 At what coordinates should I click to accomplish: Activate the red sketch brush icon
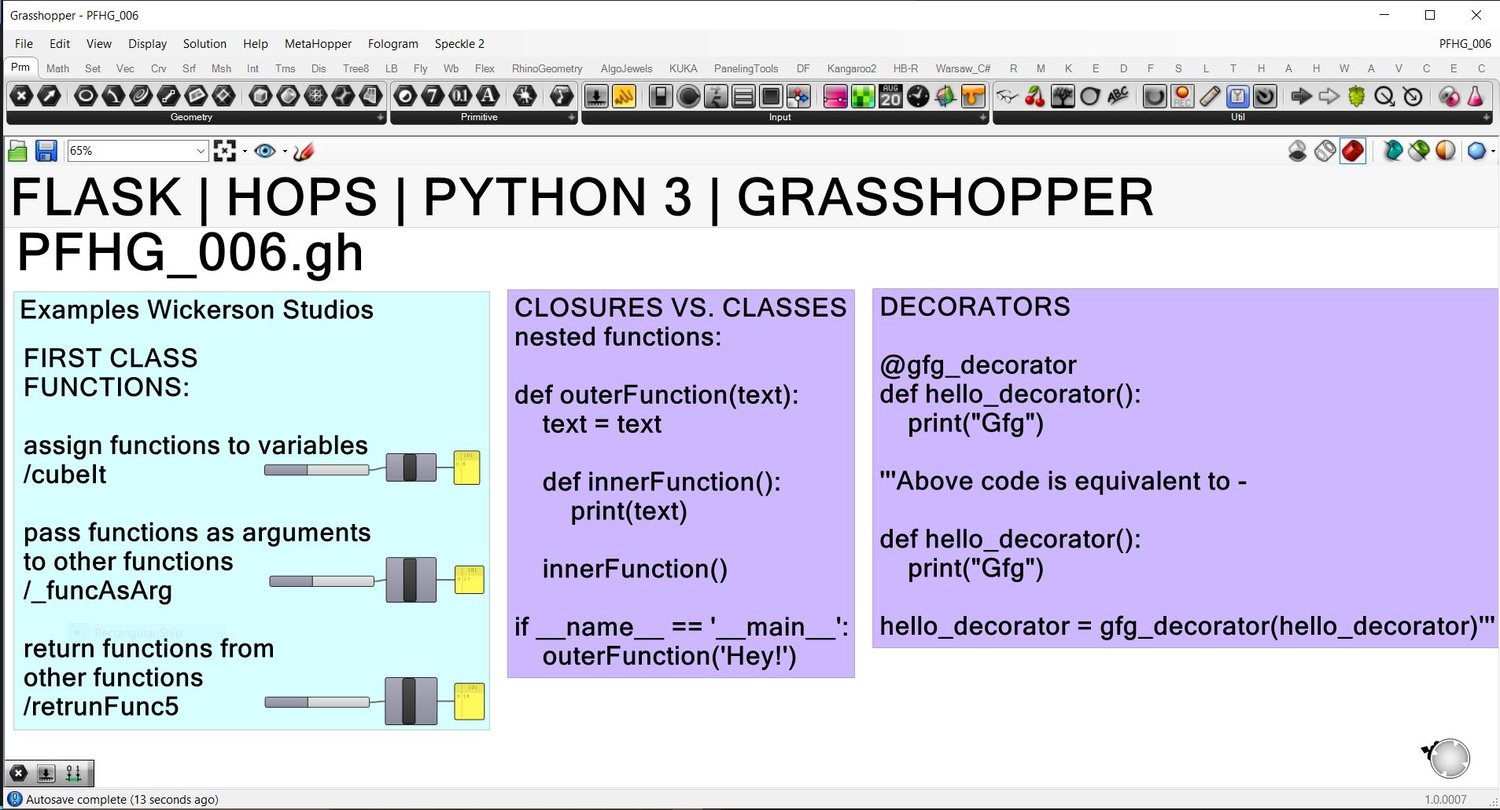(x=304, y=151)
